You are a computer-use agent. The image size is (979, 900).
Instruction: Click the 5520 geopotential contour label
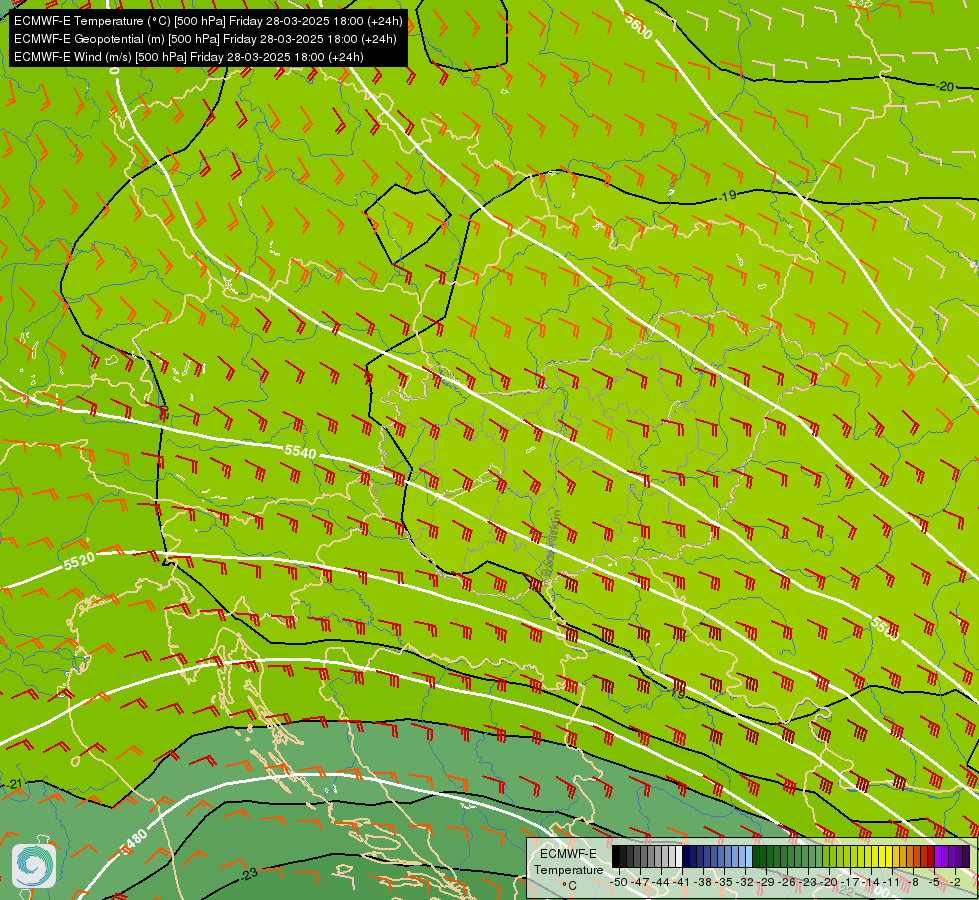(x=79, y=561)
